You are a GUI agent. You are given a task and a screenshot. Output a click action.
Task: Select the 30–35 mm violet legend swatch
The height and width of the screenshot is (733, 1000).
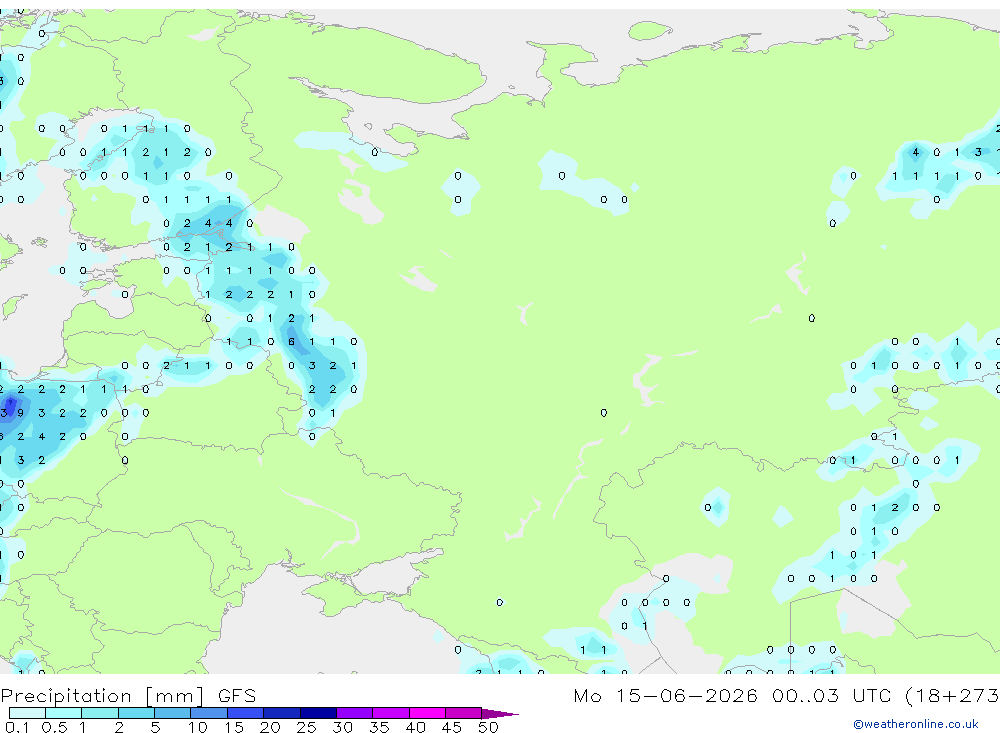click(355, 713)
